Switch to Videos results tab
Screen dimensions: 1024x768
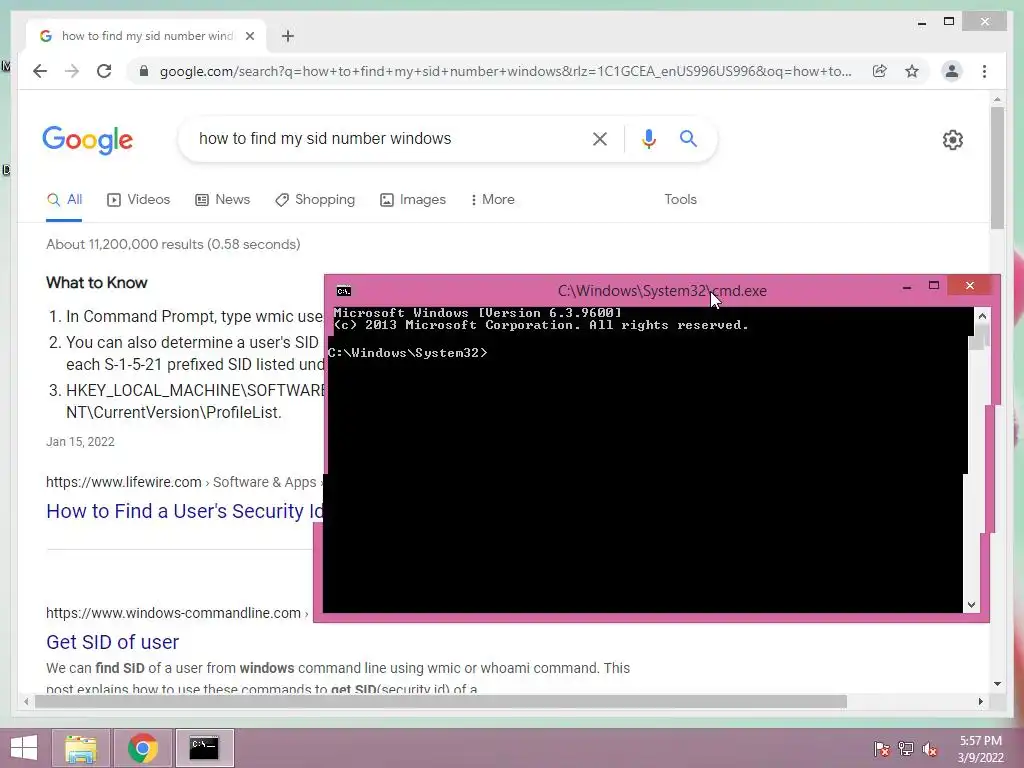click(x=138, y=200)
